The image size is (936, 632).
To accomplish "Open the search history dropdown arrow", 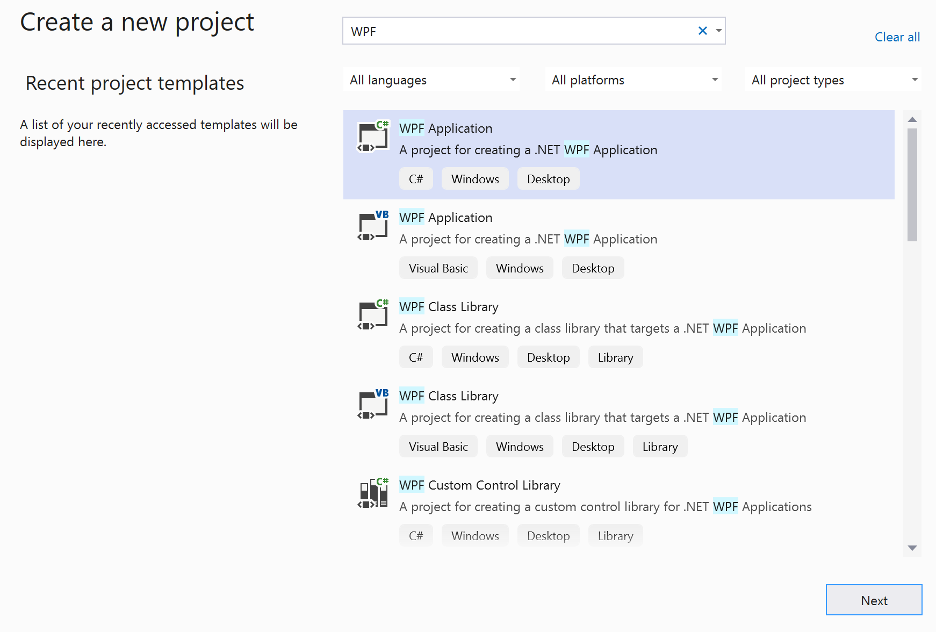I will pyautogui.click(x=719, y=31).
